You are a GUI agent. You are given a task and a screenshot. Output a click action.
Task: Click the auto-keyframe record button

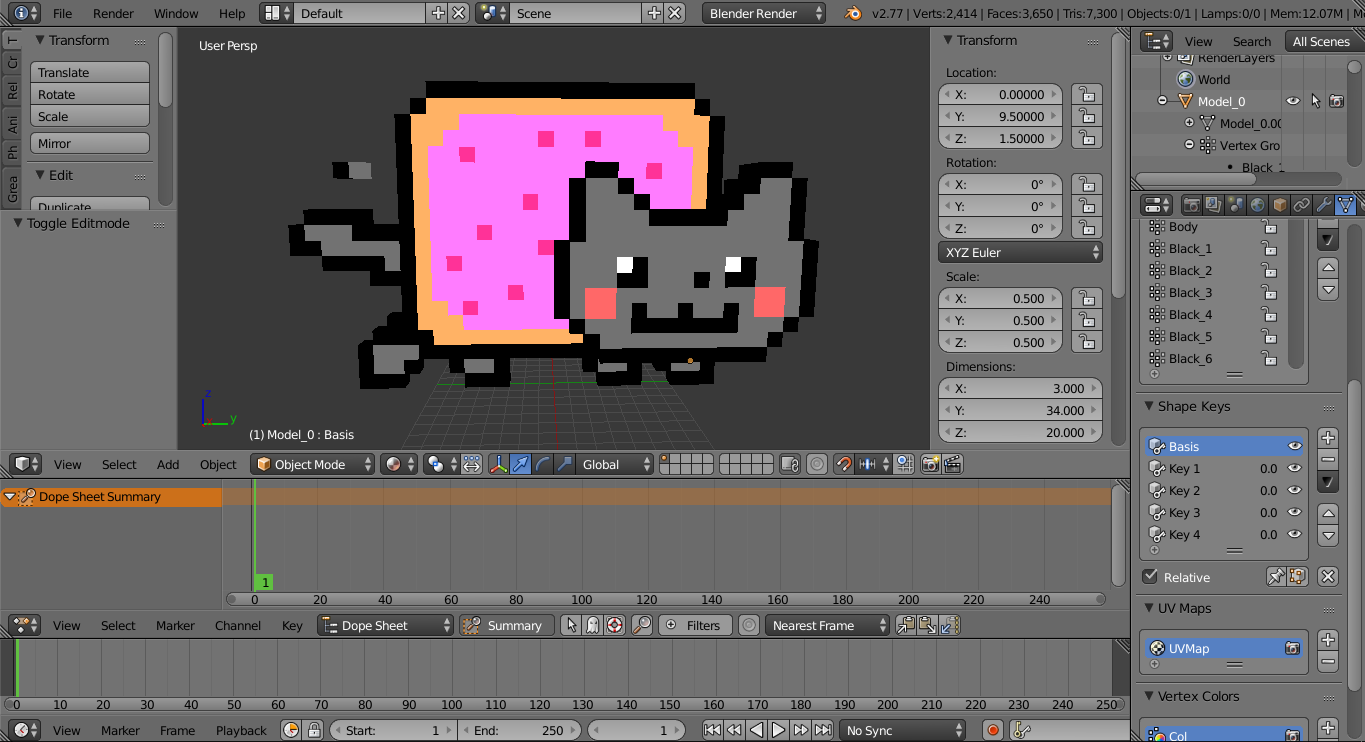992,730
